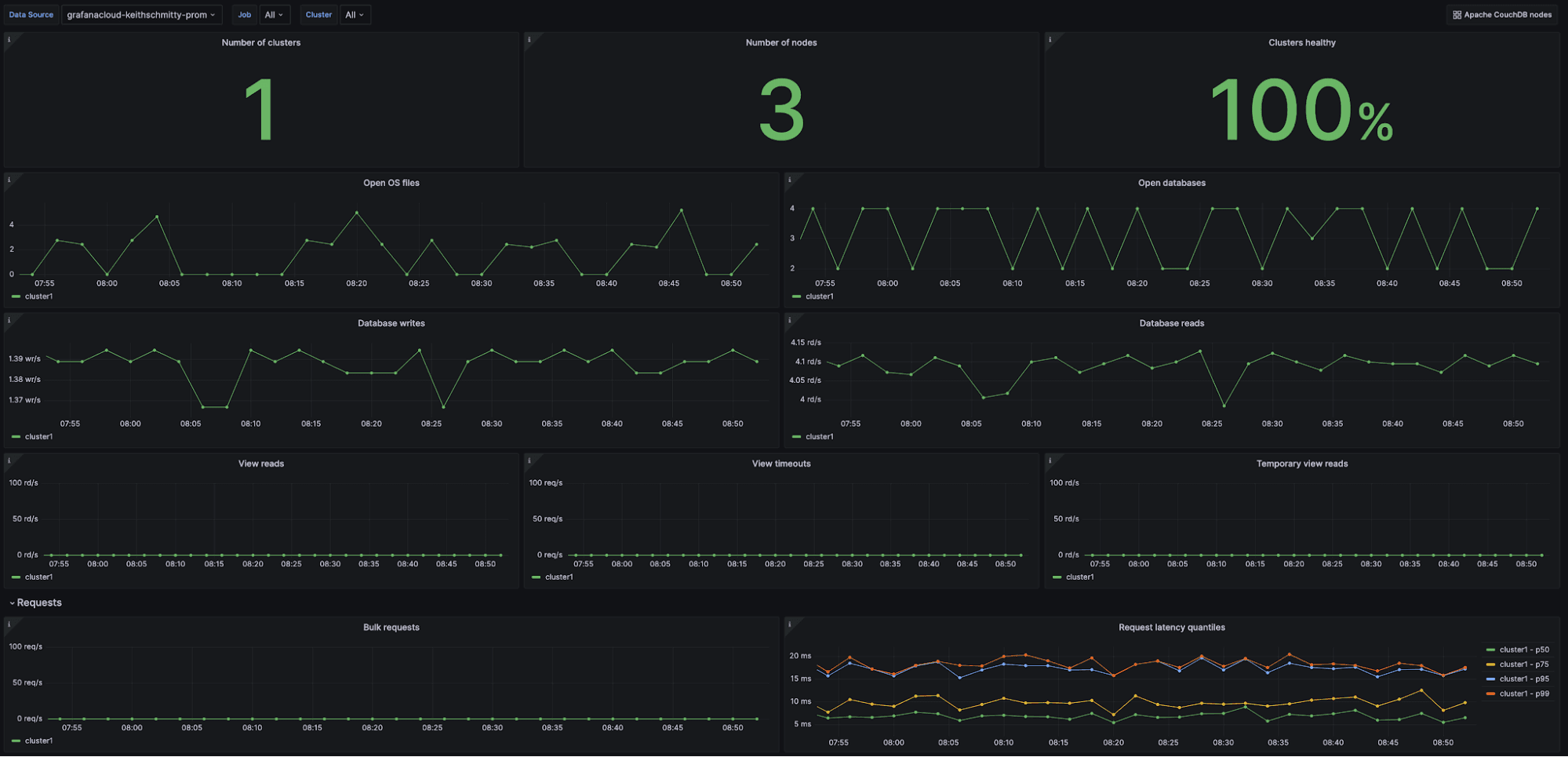Collapse the Requests row section

[35, 602]
